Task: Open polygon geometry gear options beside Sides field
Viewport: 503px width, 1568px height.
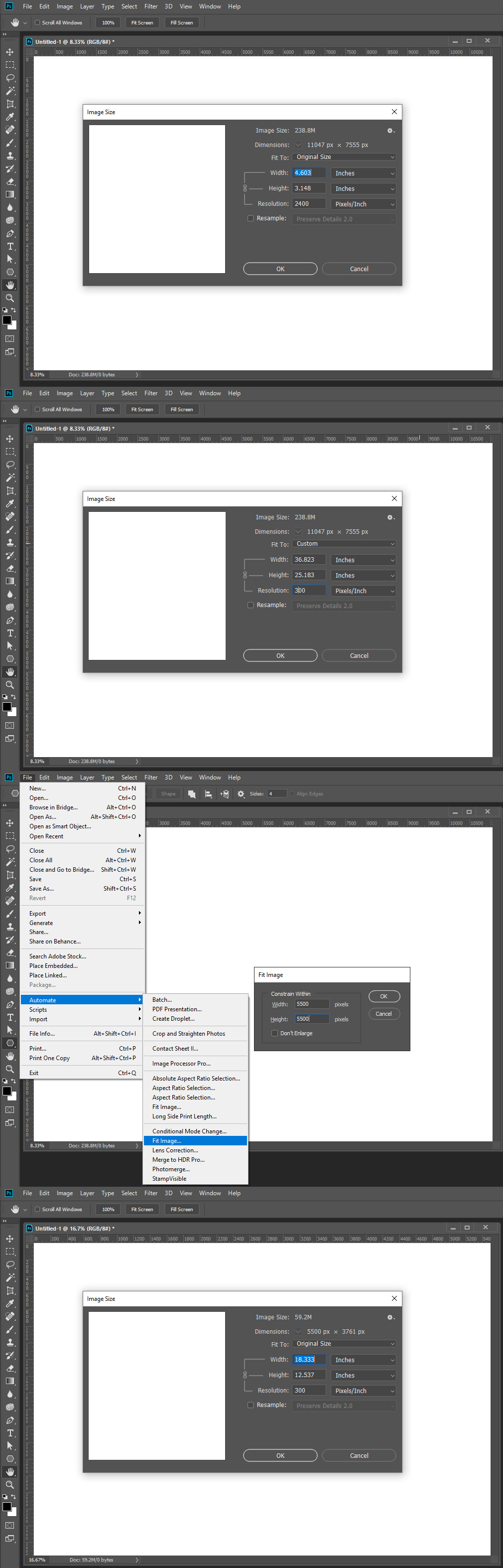Action: pyautogui.click(x=241, y=794)
